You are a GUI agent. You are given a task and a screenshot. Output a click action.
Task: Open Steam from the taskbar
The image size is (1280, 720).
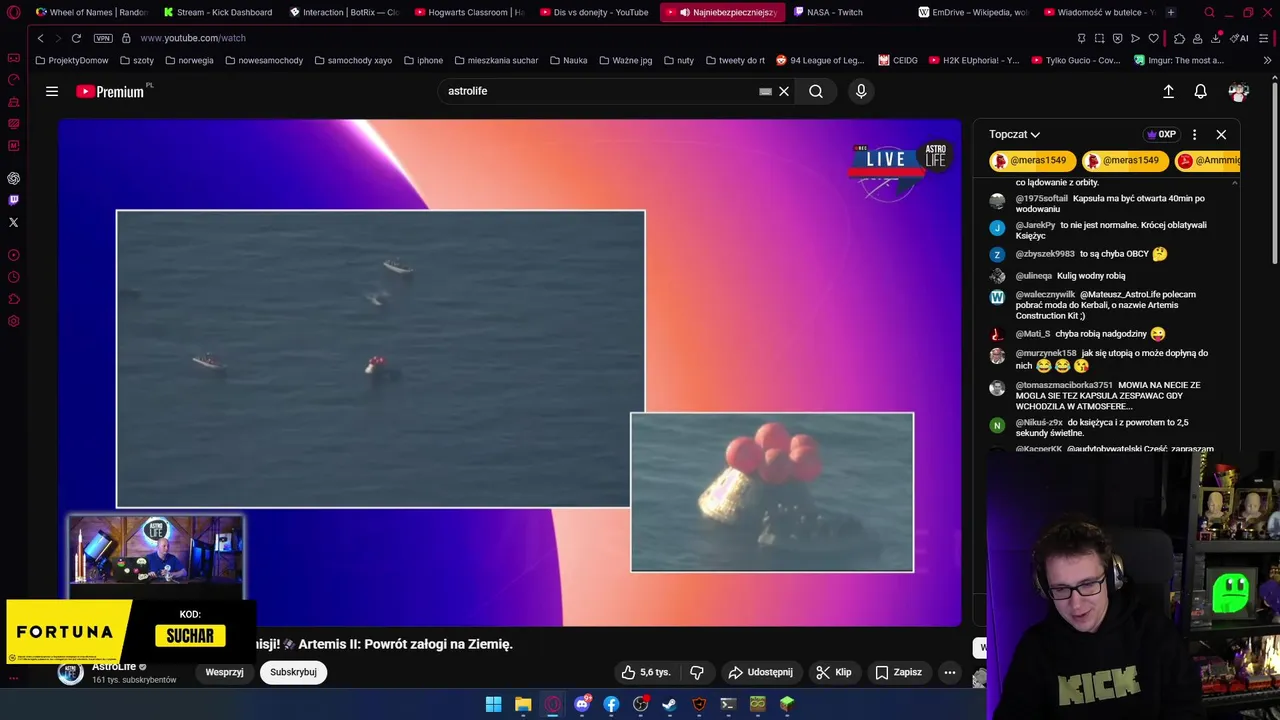coord(670,704)
